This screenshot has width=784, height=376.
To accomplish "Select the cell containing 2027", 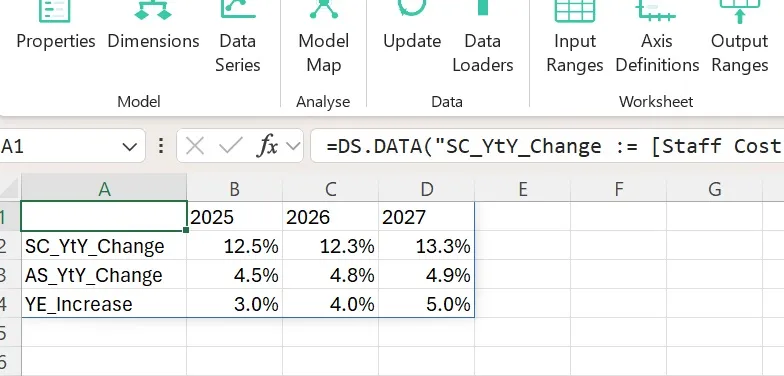I will (426, 216).
